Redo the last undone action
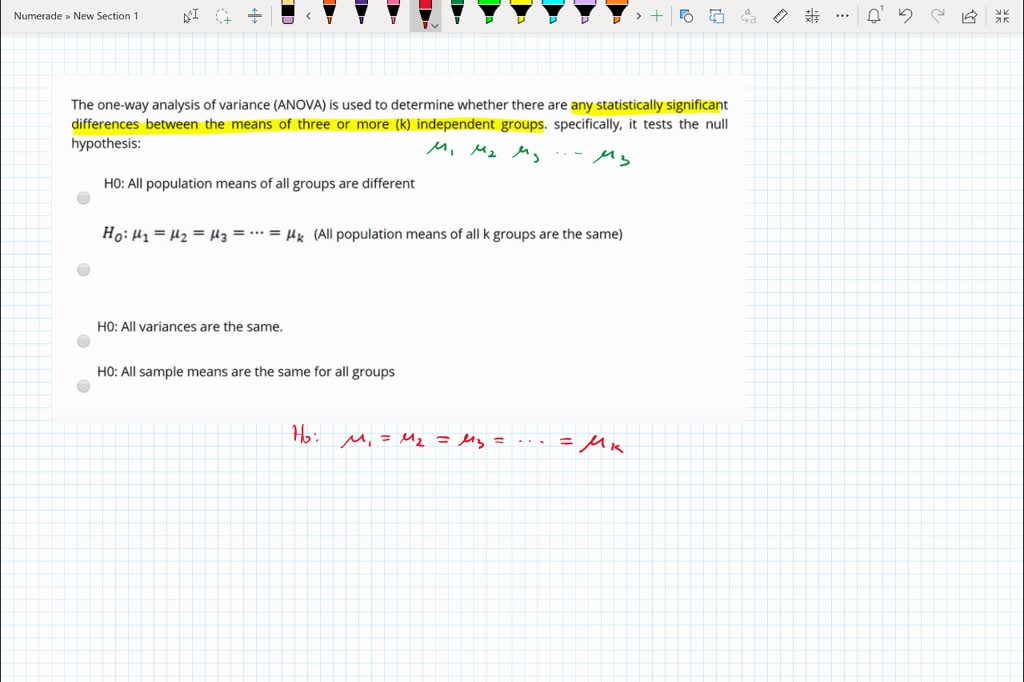 [x=936, y=16]
